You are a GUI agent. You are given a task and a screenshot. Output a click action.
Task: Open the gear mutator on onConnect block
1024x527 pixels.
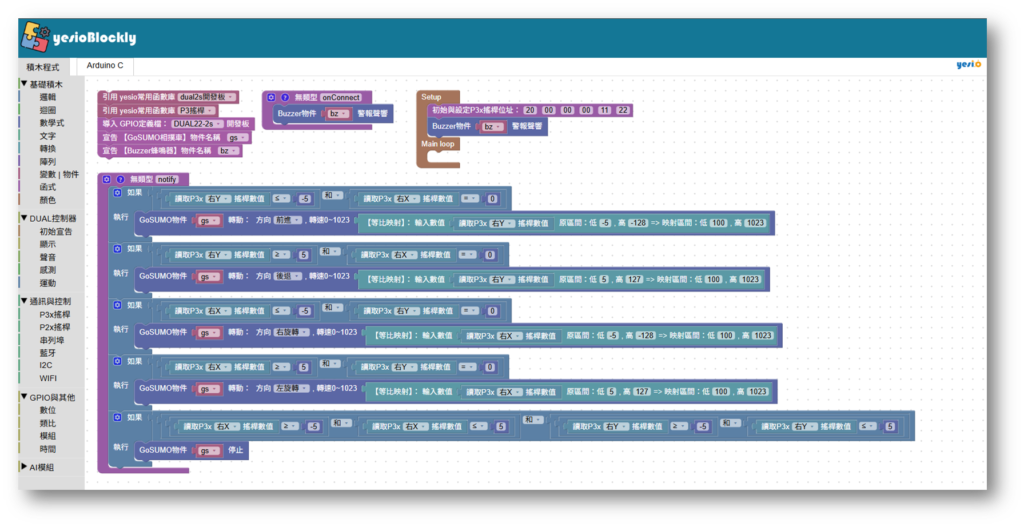271,97
